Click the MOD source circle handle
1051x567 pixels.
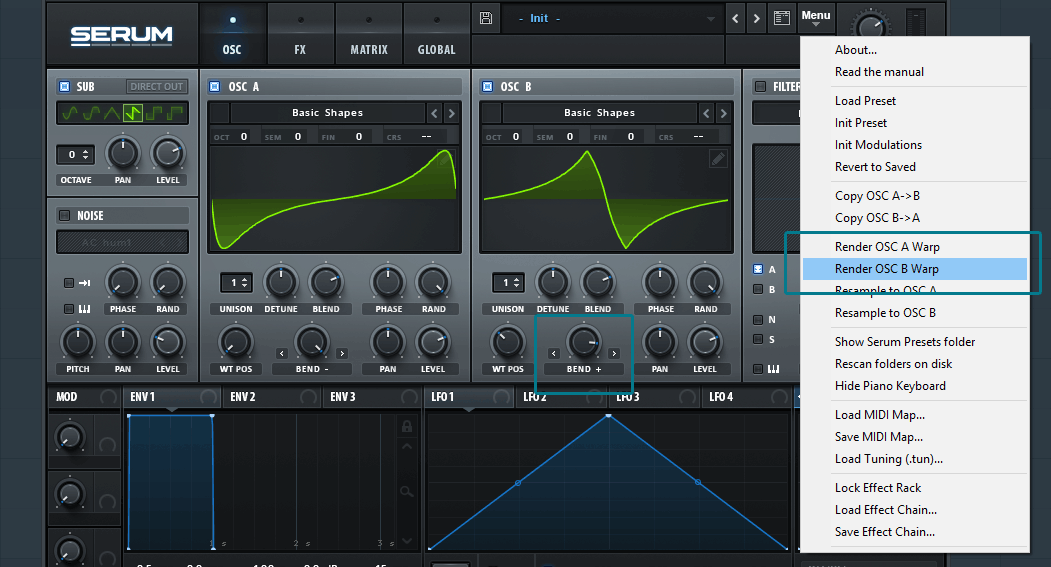point(108,397)
